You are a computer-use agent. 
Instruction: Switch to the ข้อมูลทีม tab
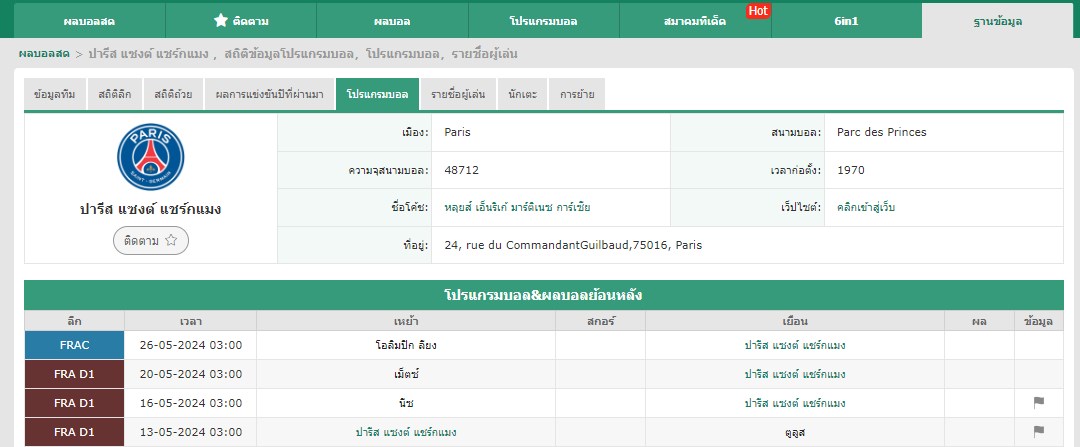coord(55,94)
